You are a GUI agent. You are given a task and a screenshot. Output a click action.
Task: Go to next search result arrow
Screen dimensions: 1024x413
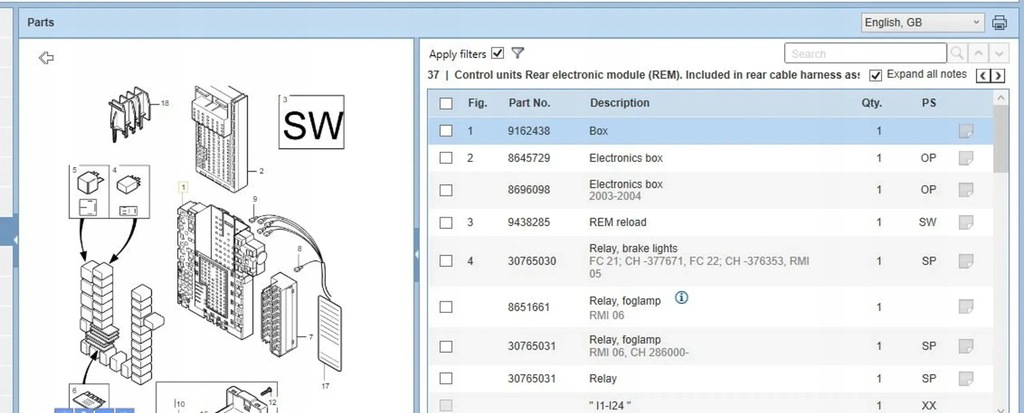coord(999,54)
